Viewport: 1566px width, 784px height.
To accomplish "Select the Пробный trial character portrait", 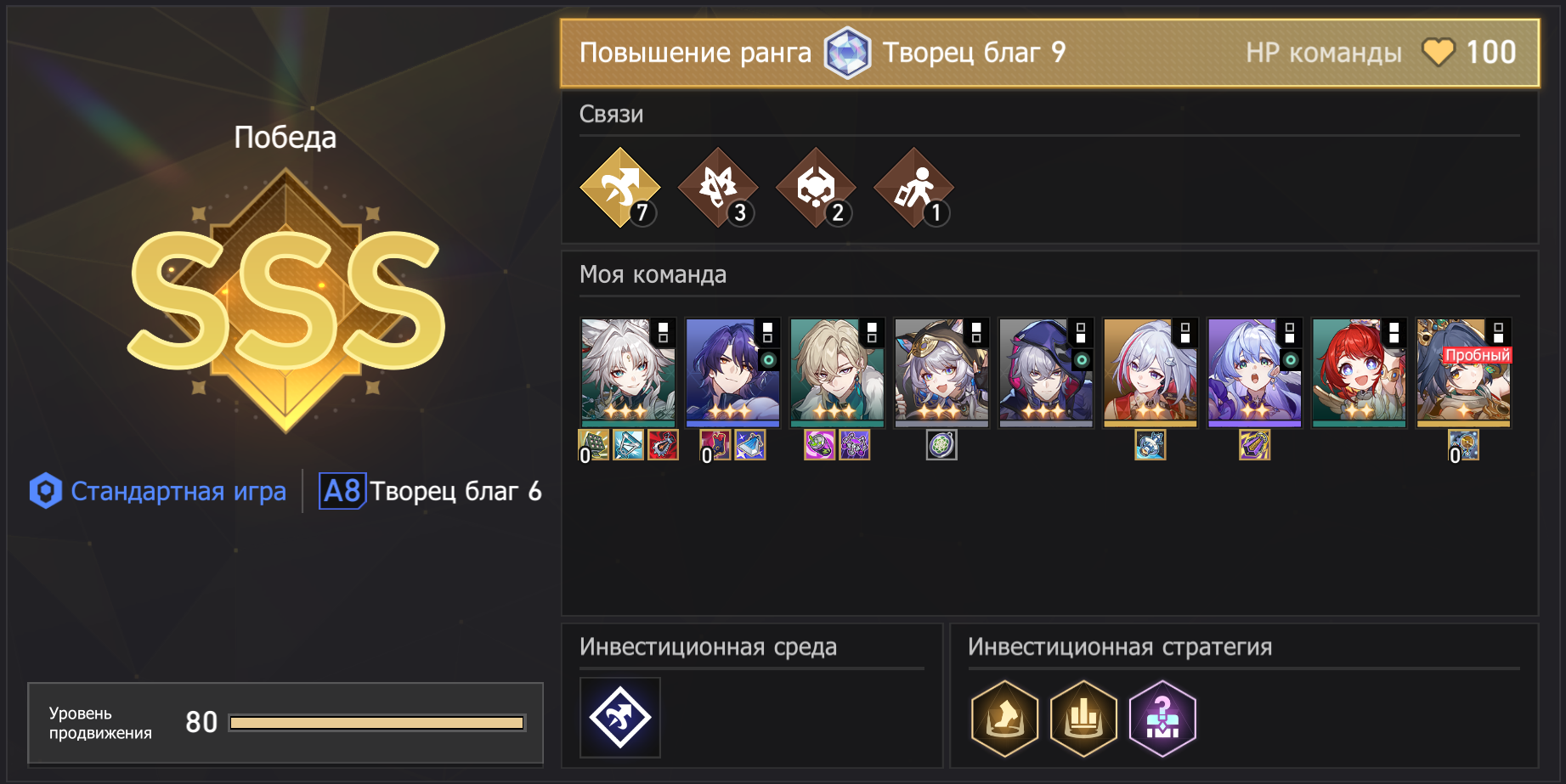I will click(1463, 372).
